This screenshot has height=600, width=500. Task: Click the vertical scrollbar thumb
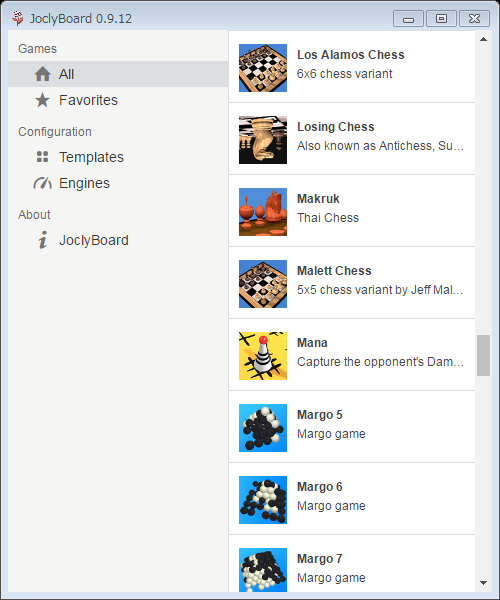point(484,355)
